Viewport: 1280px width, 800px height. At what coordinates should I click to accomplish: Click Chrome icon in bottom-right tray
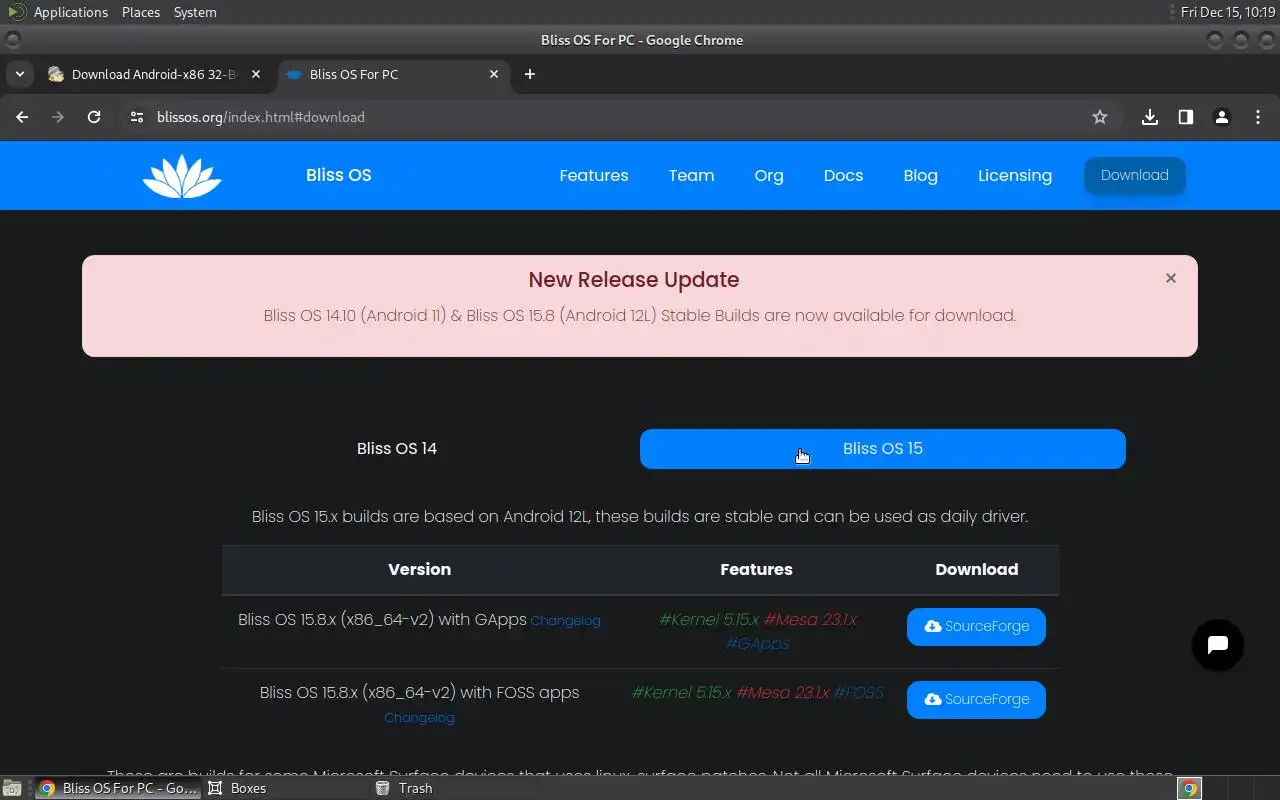[1189, 788]
